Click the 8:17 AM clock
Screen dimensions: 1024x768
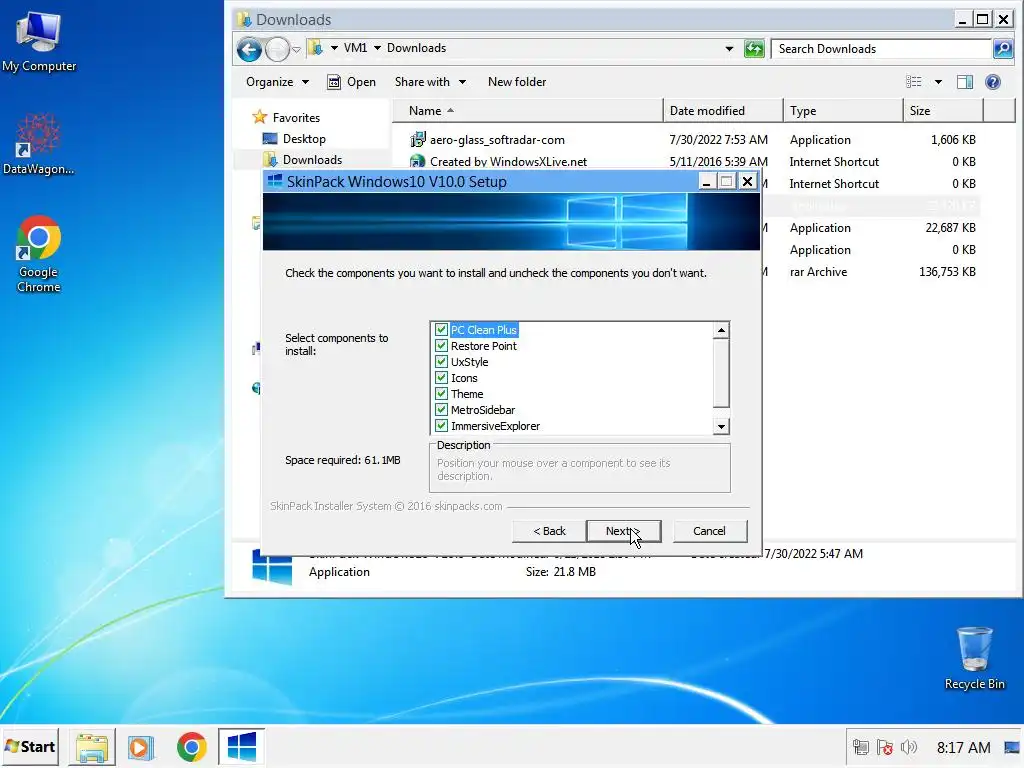963,747
